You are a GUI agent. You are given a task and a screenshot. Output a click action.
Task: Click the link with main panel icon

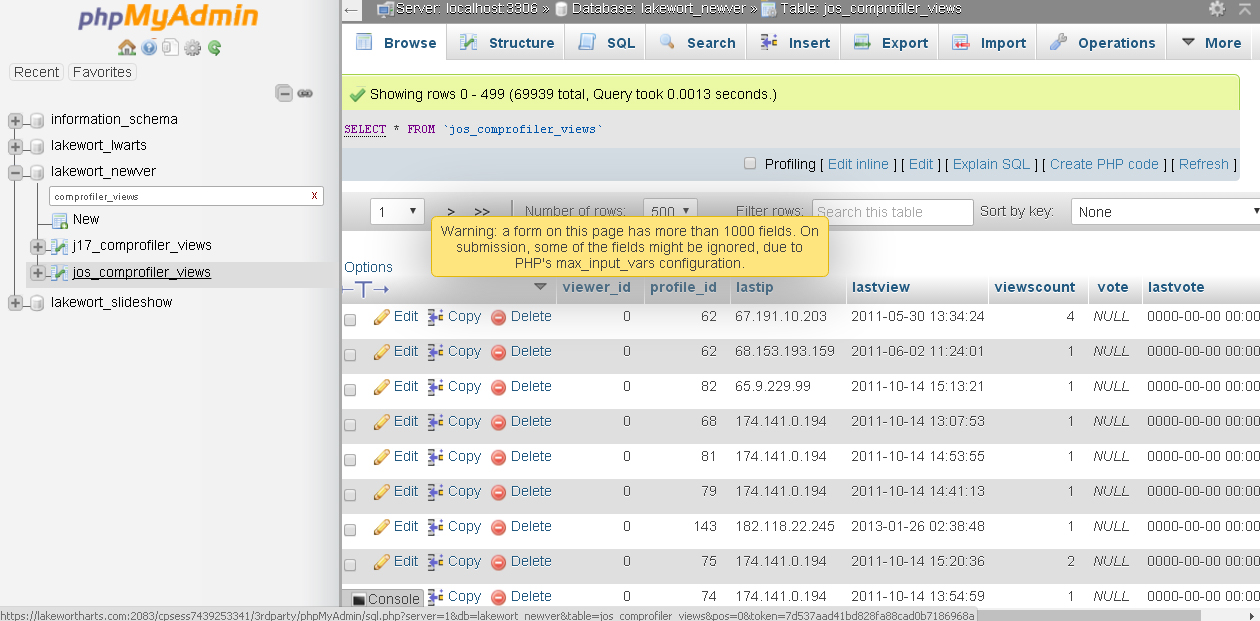[305, 93]
